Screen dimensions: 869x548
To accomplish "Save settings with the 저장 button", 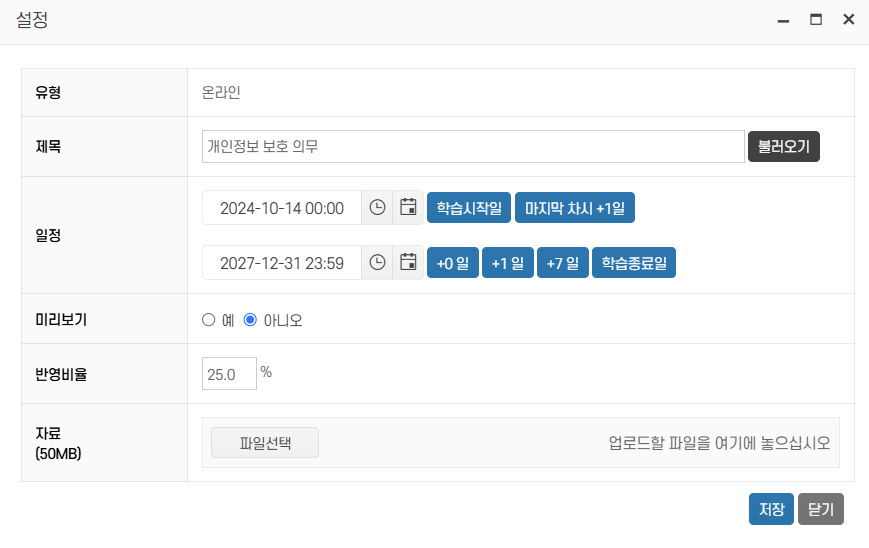I will pyautogui.click(x=771, y=509).
